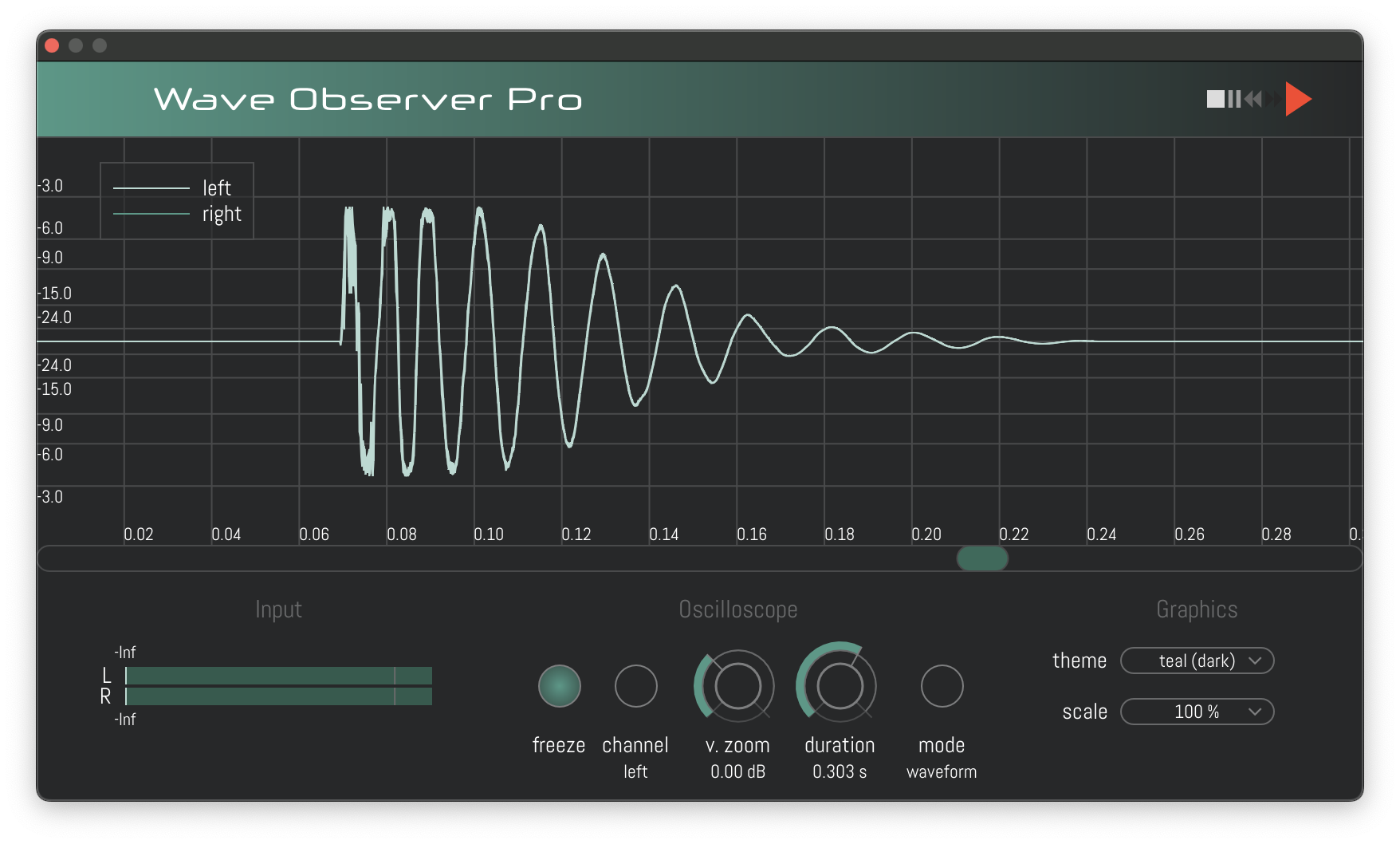
Task: Click the 0.08 time axis label
Action: pyautogui.click(x=402, y=534)
